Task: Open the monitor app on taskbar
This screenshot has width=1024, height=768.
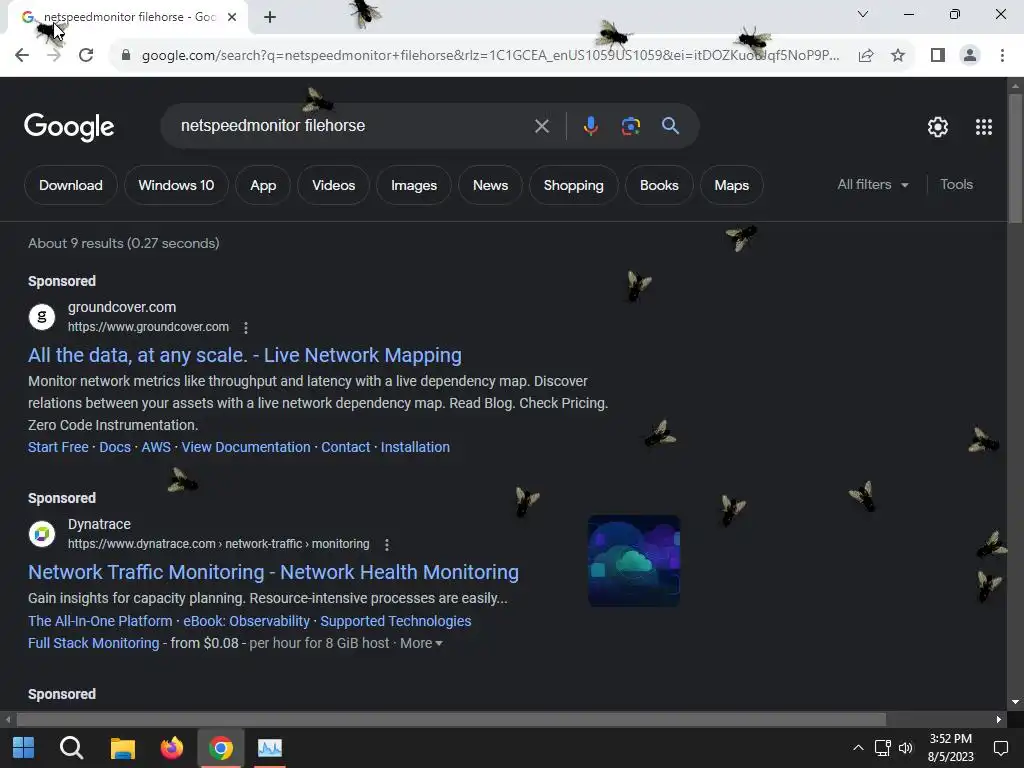Action: (x=270, y=748)
